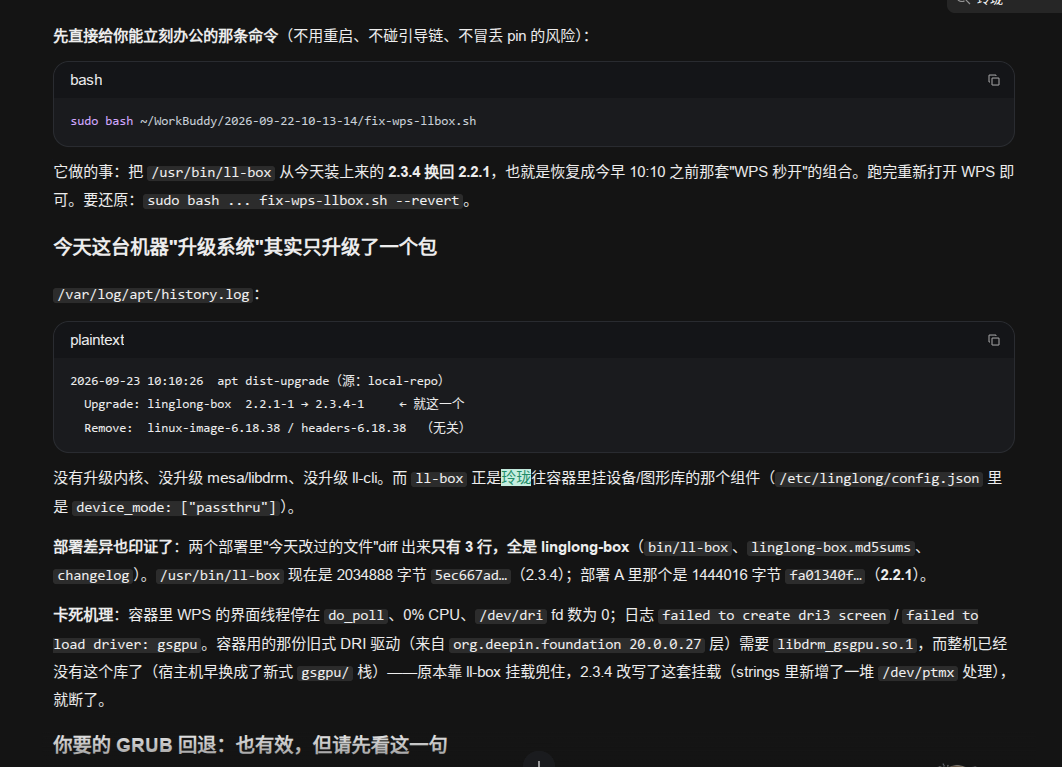The image size is (1062, 767).
Task: Click the 'bash' code block language label
Action: [86, 80]
